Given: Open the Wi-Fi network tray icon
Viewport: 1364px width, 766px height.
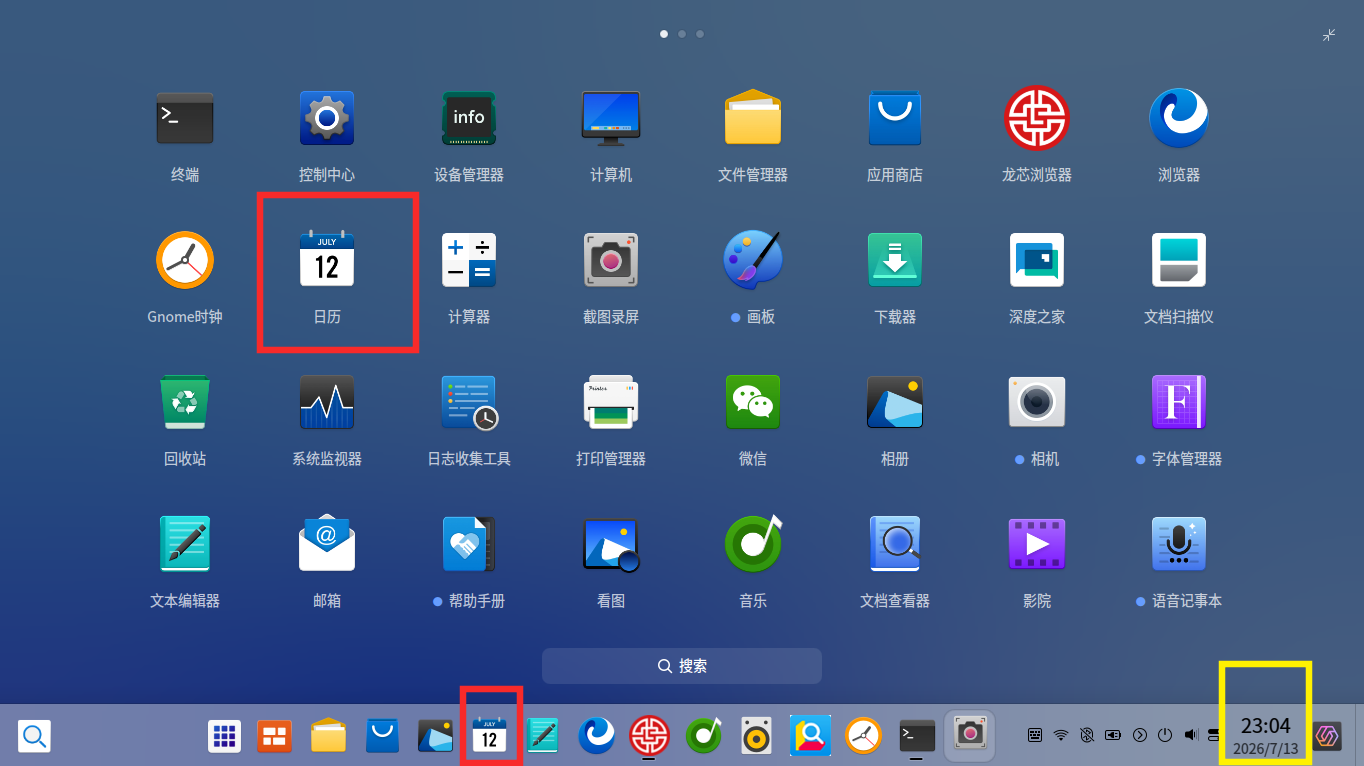Looking at the screenshot, I should pyautogui.click(x=1062, y=735).
